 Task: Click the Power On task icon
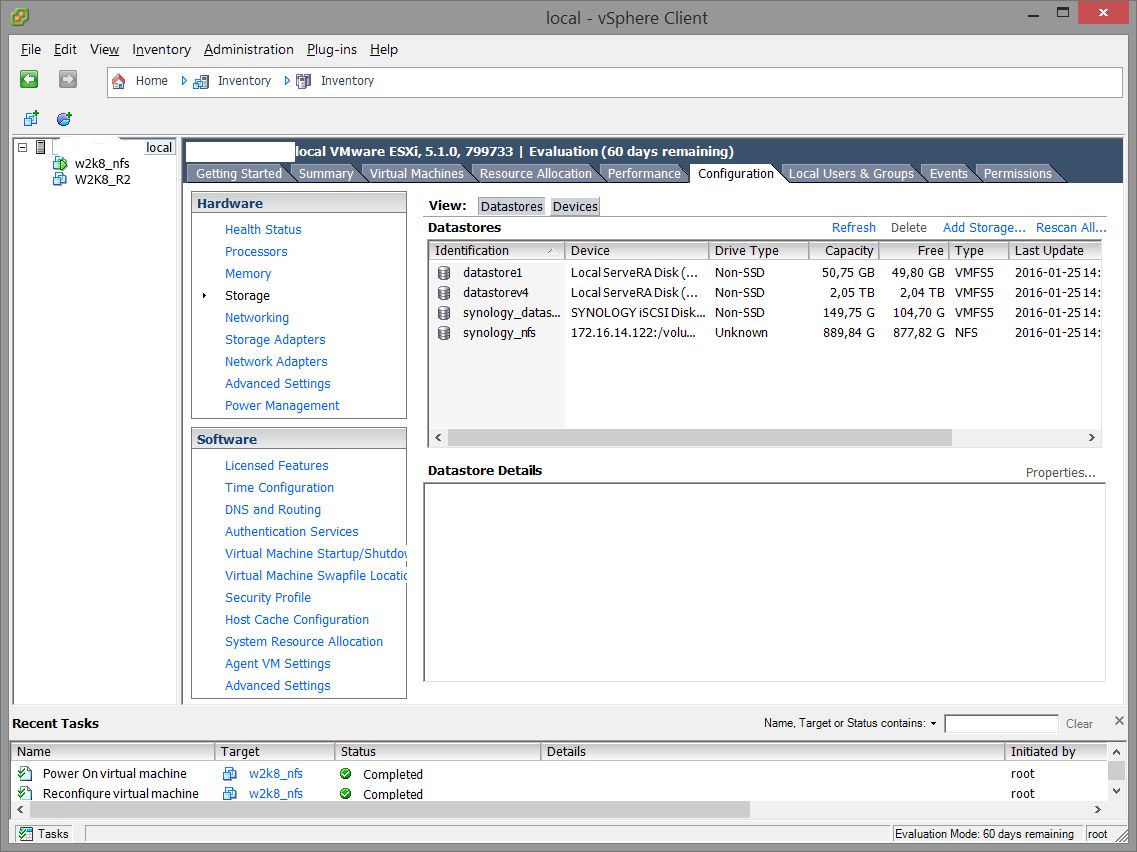tap(25, 774)
